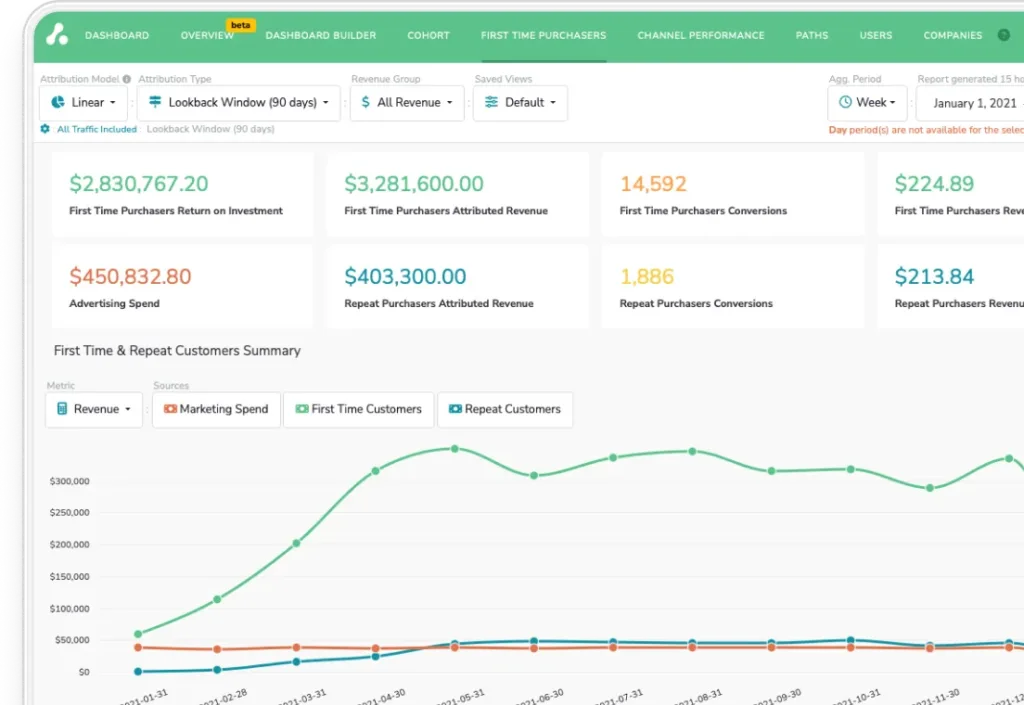This screenshot has width=1024, height=705.
Task: Click the clock icon in Agg. Period selector
Action: [x=845, y=102]
